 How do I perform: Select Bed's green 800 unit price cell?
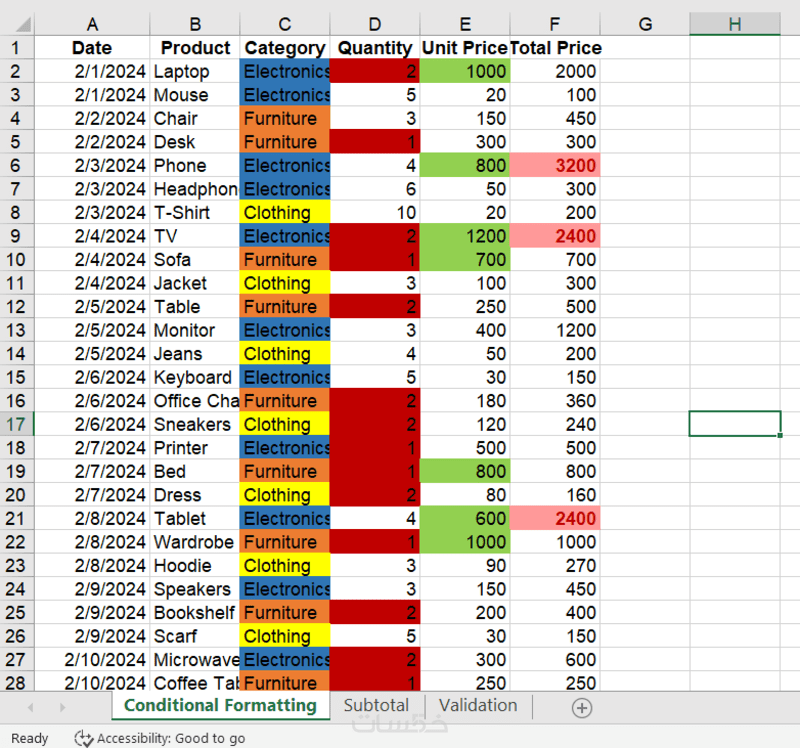pyautogui.click(x=465, y=471)
